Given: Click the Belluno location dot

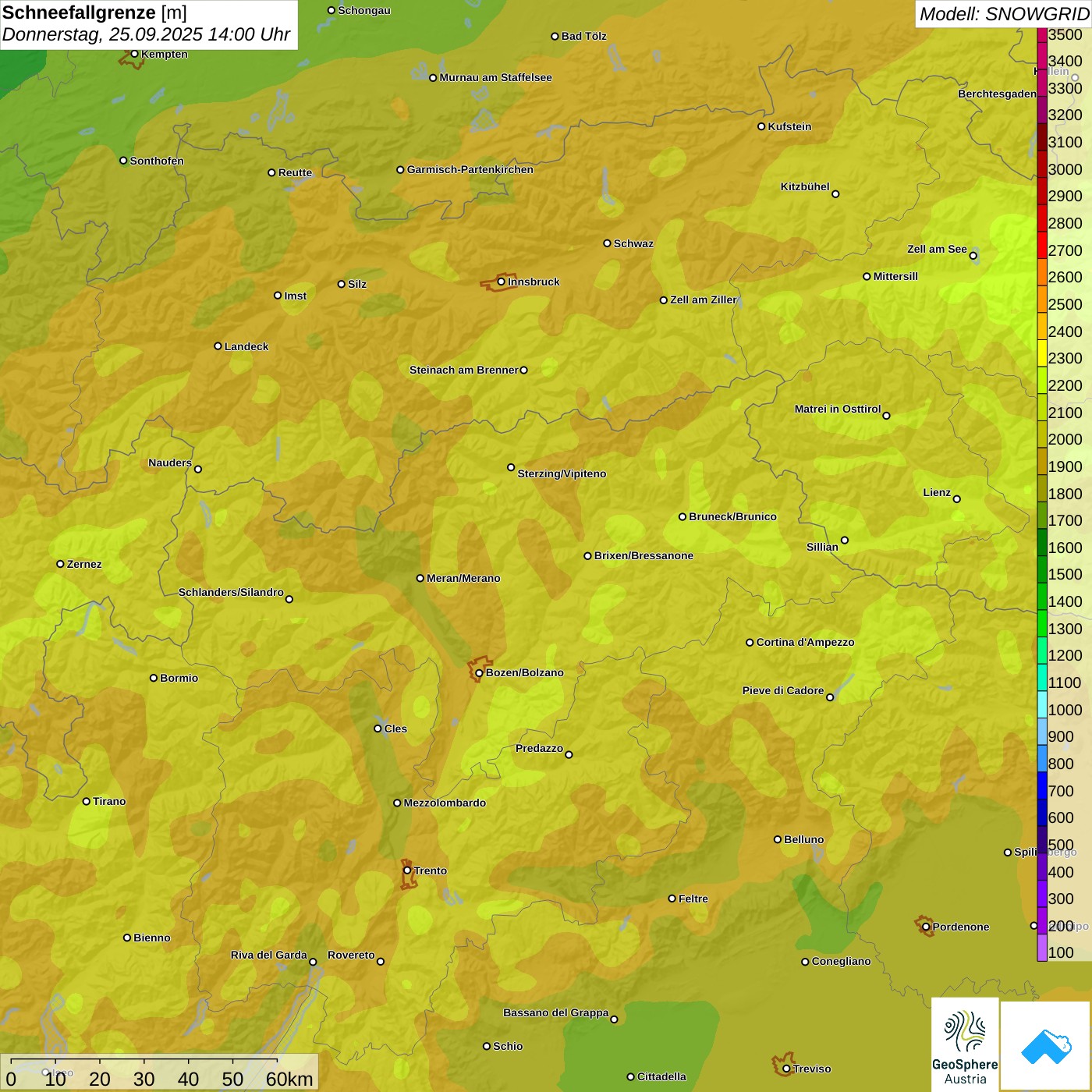Looking at the screenshot, I should 777,839.
